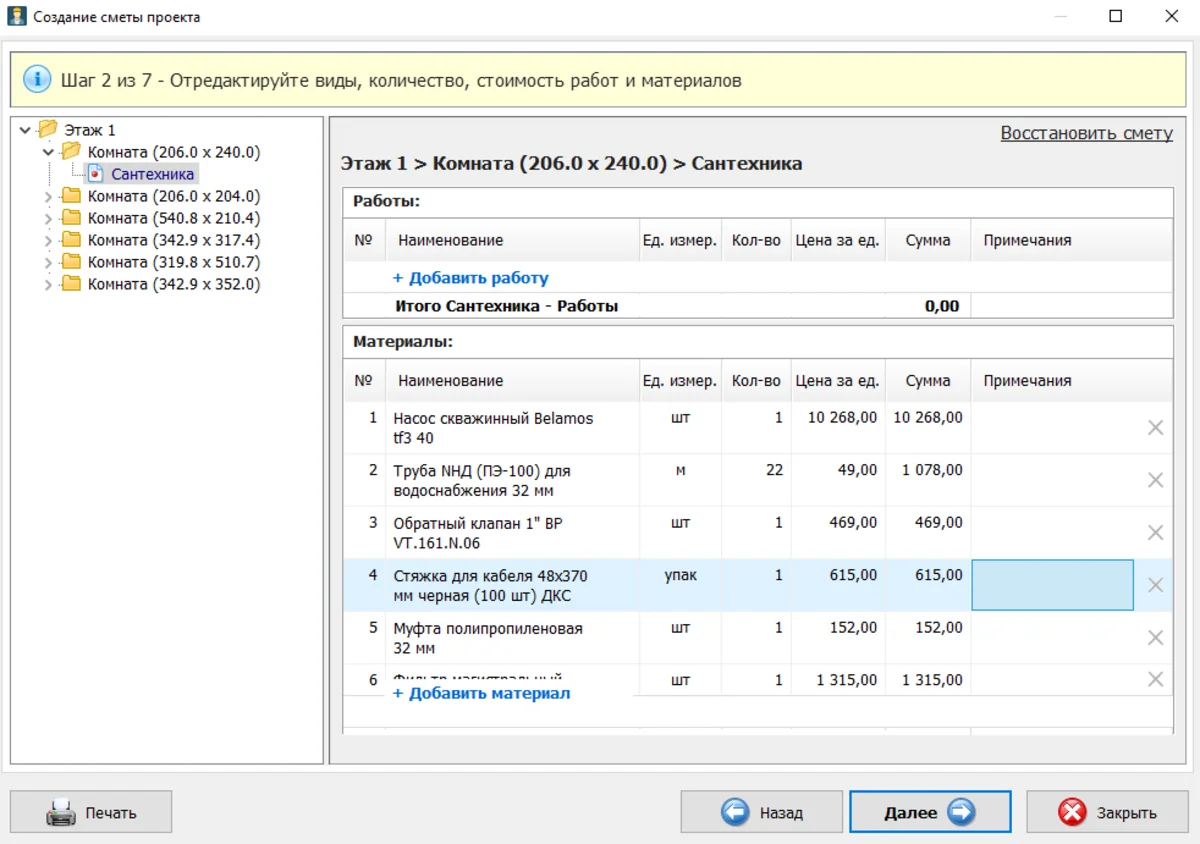The image size is (1200, 844).
Task: Remove the Стяжка для кабеля material row
Action: pyautogui.click(x=1155, y=585)
